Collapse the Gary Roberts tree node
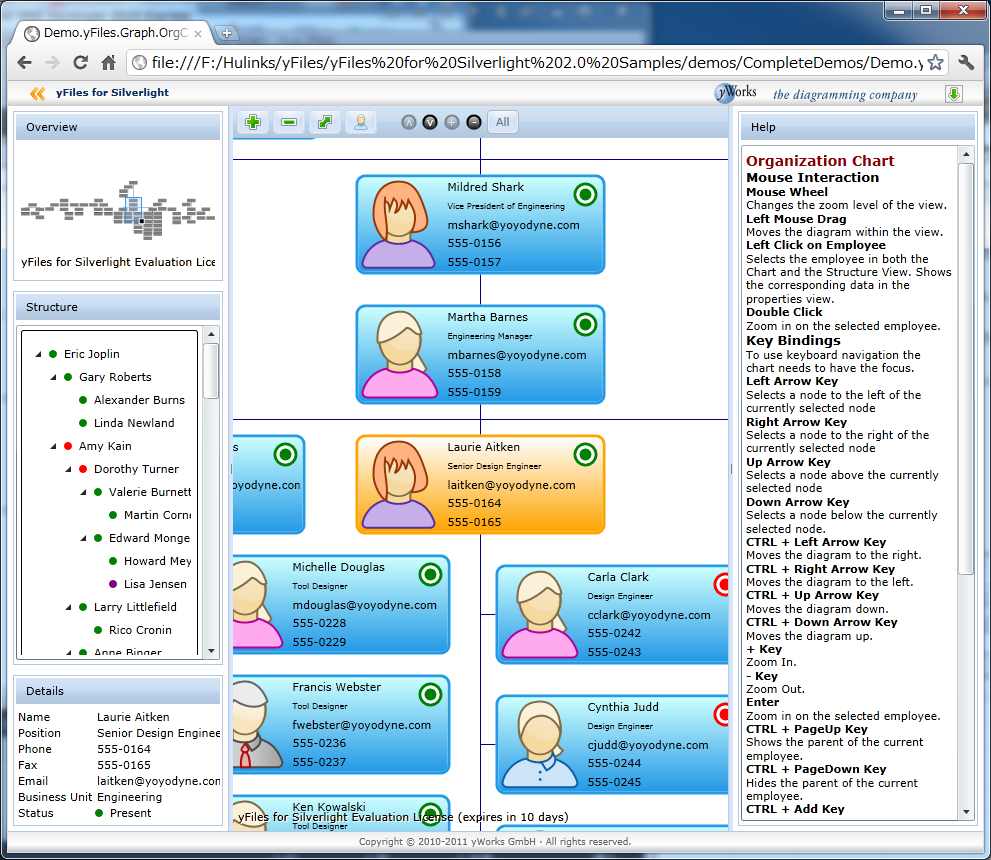 [x=53, y=377]
